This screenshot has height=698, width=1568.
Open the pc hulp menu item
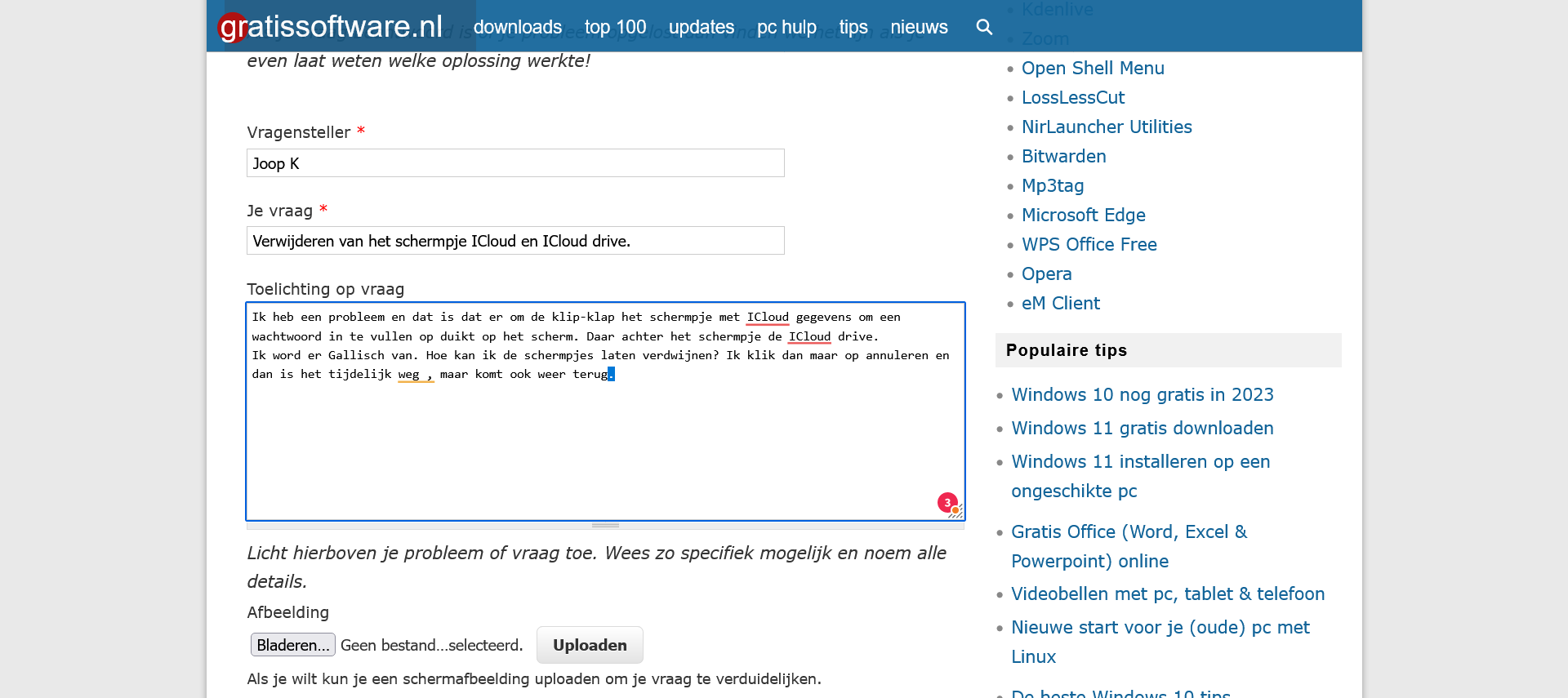(x=786, y=27)
